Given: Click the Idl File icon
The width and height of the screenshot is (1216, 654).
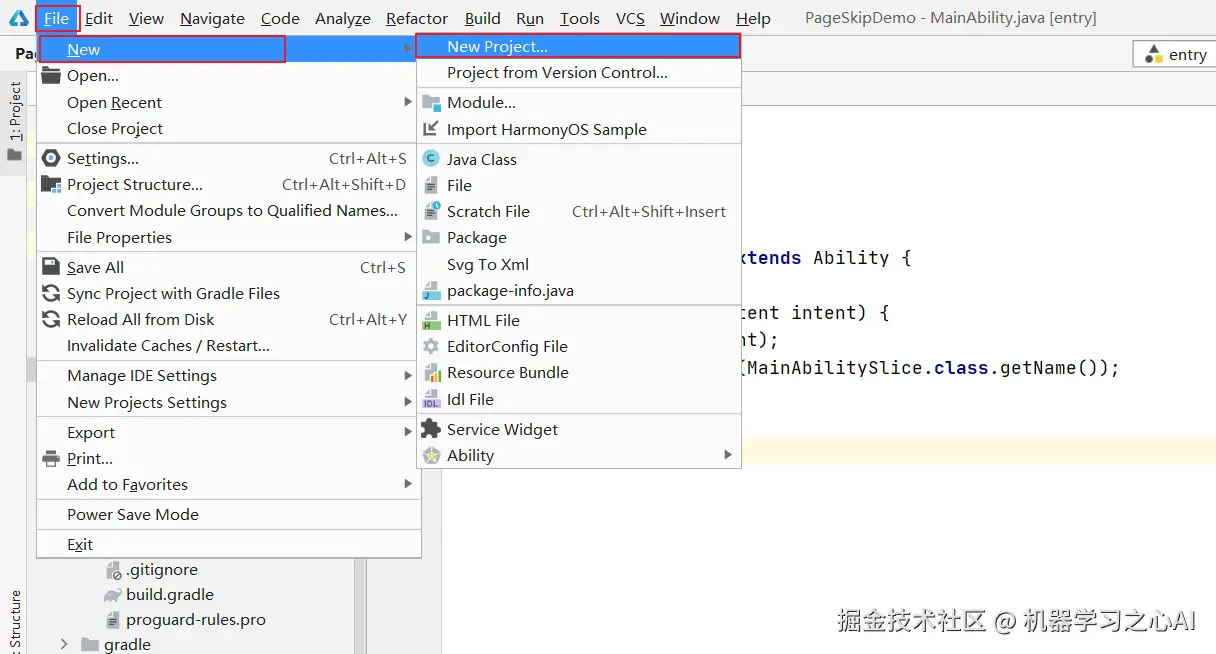Looking at the screenshot, I should click(431, 399).
